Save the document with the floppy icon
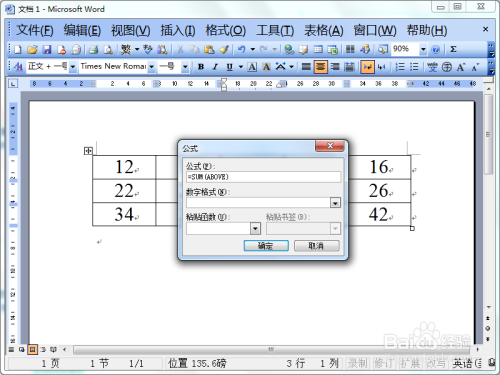This screenshot has width=500, height=375. tap(47, 50)
